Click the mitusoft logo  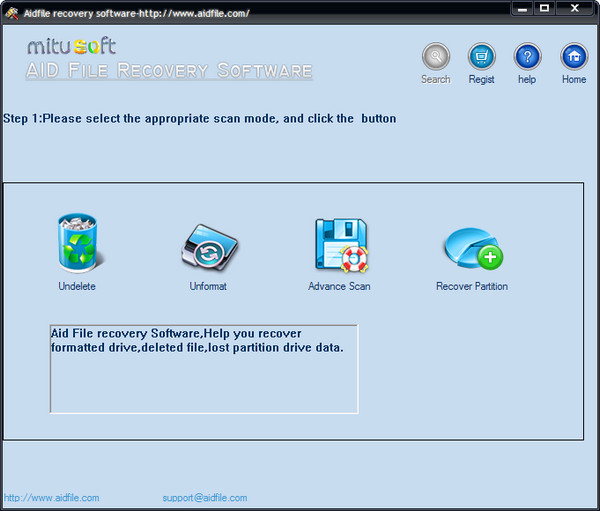click(x=72, y=46)
